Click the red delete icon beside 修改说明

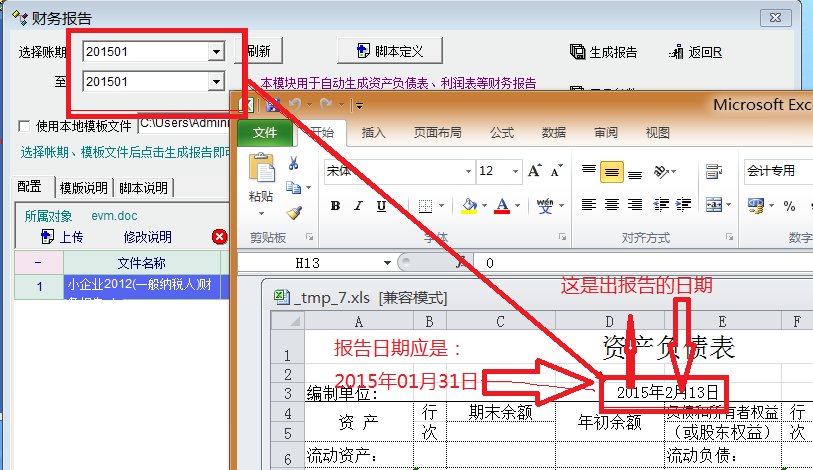click(220, 237)
